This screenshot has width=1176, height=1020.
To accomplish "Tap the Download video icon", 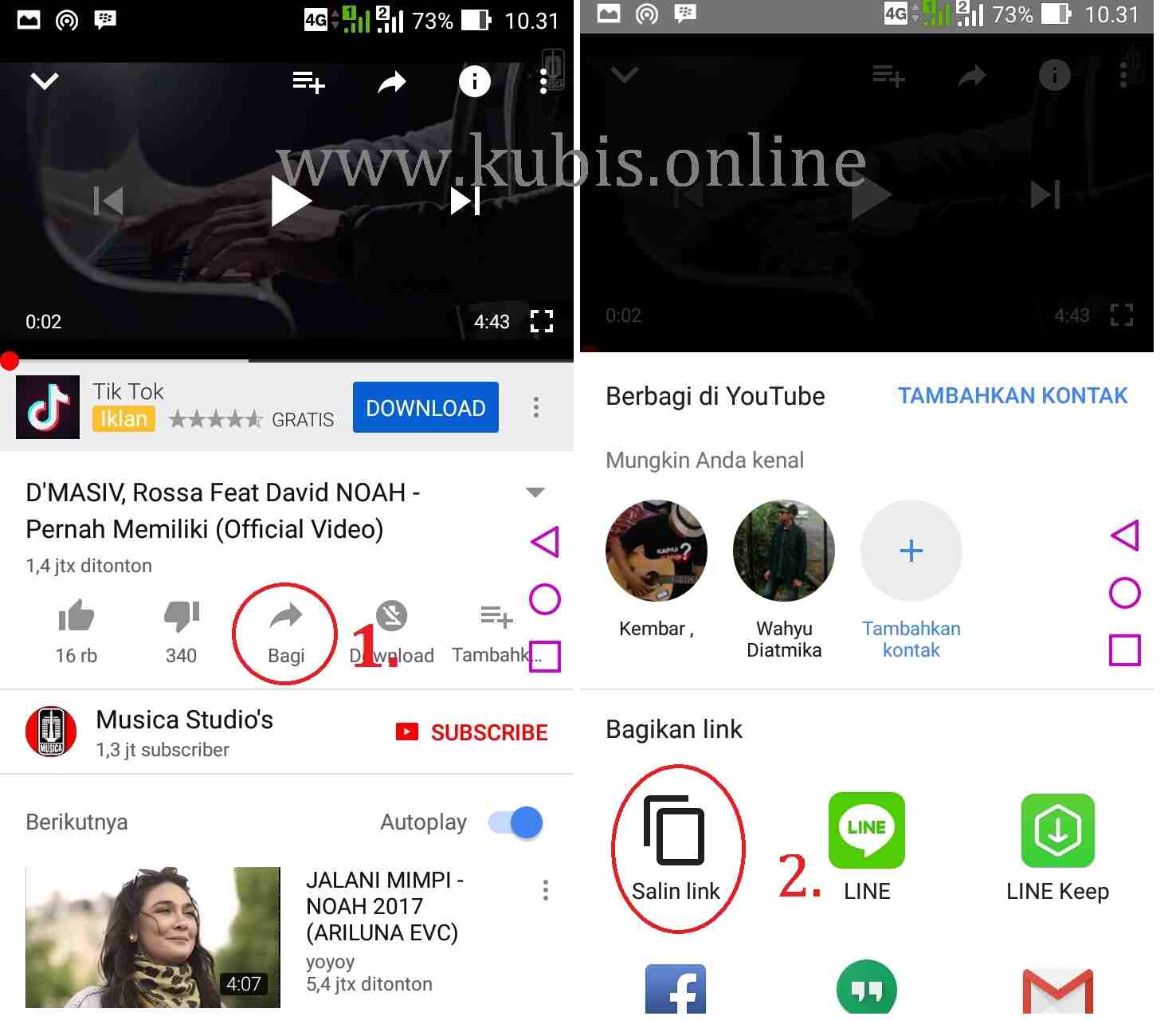I will (391, 616).
